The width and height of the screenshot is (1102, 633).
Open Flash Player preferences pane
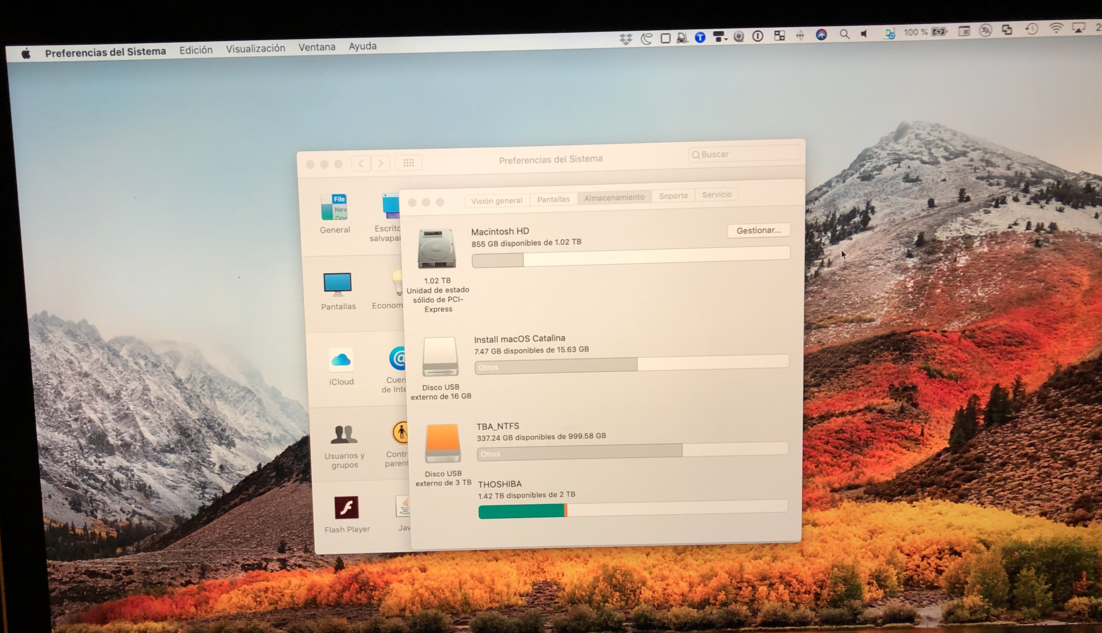tap(346, 515)
